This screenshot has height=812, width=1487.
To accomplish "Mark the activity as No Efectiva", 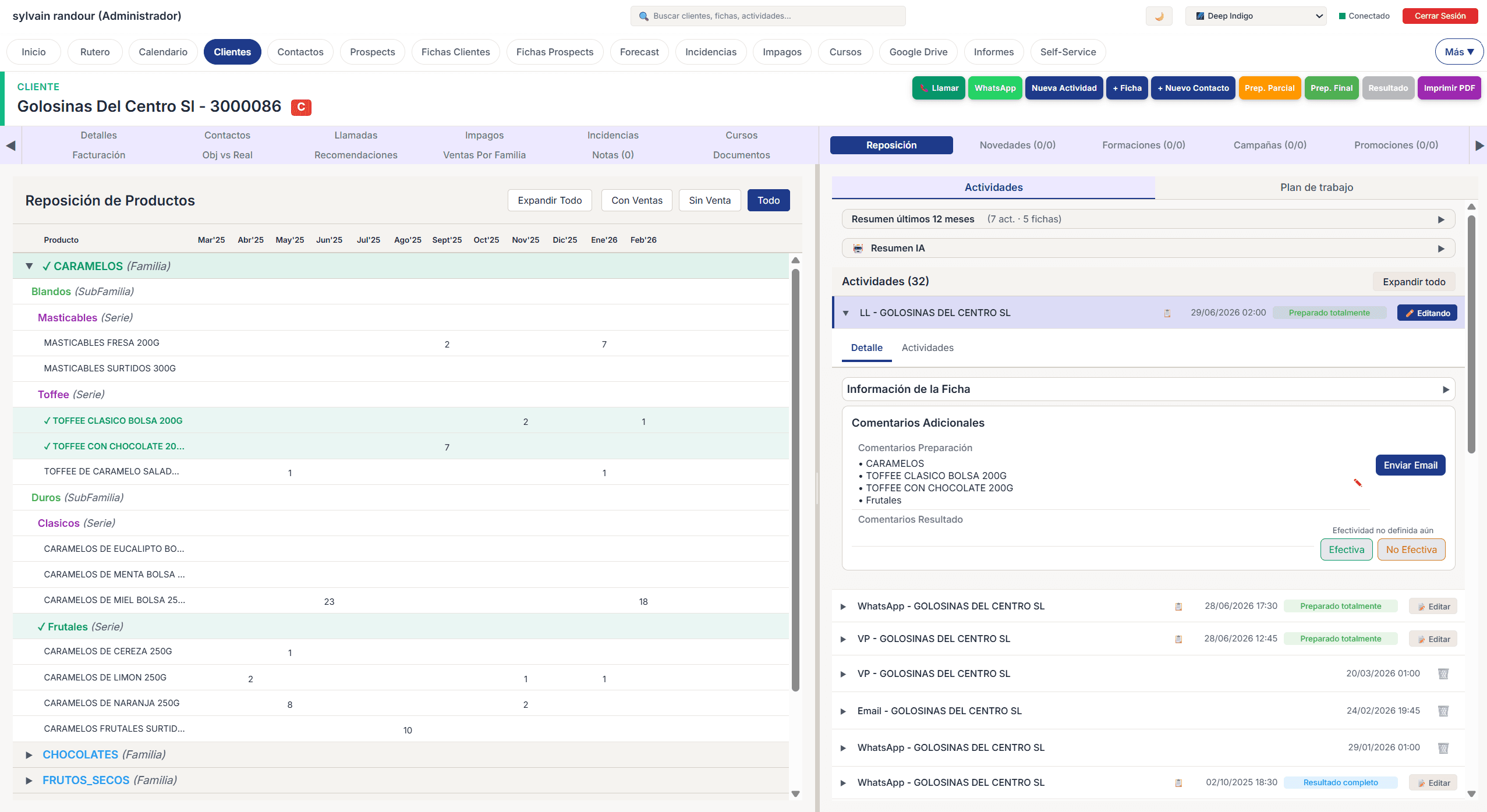I will (1411, 549).
